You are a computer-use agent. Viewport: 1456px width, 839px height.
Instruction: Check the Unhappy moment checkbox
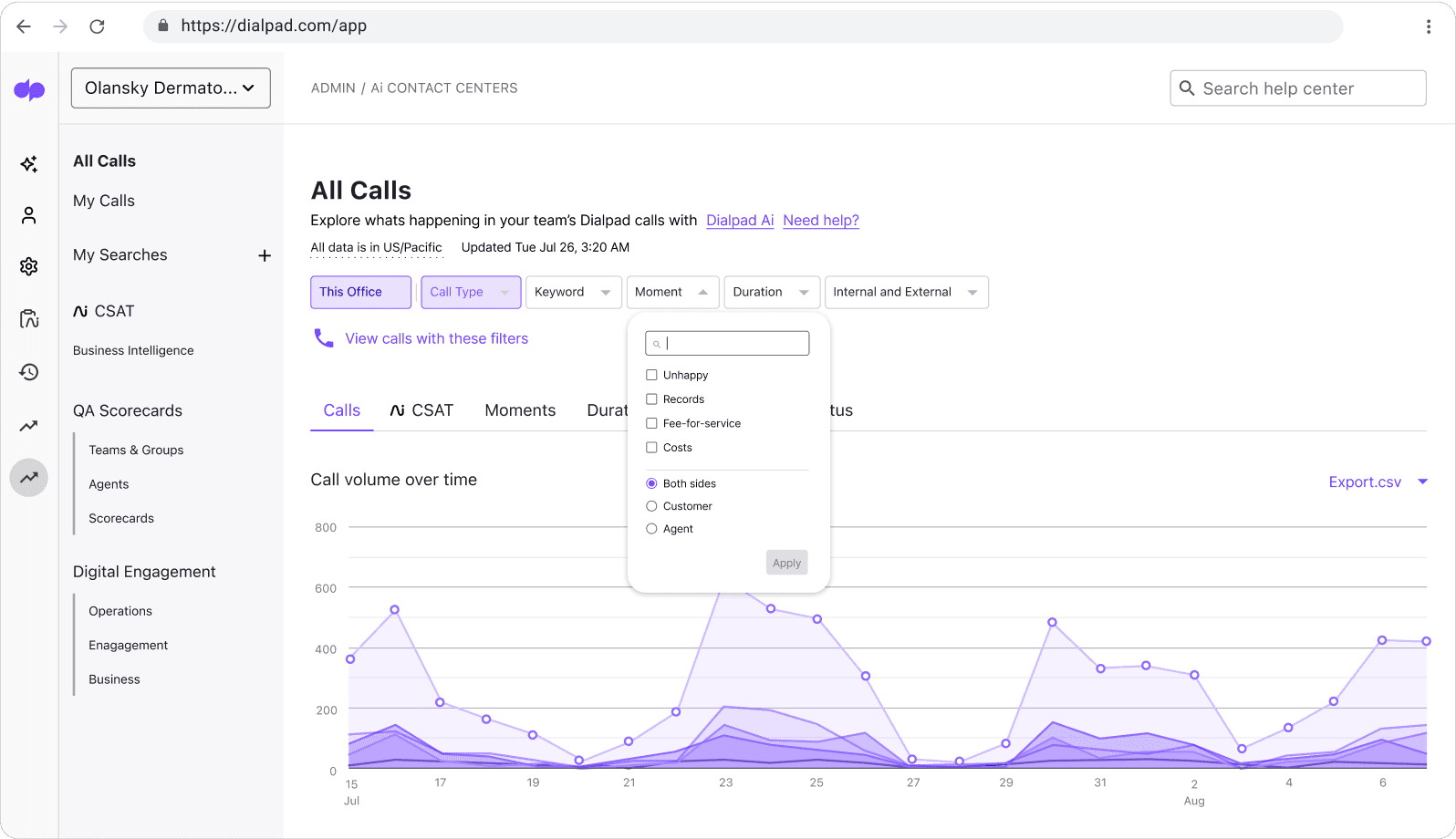[651, 375]
